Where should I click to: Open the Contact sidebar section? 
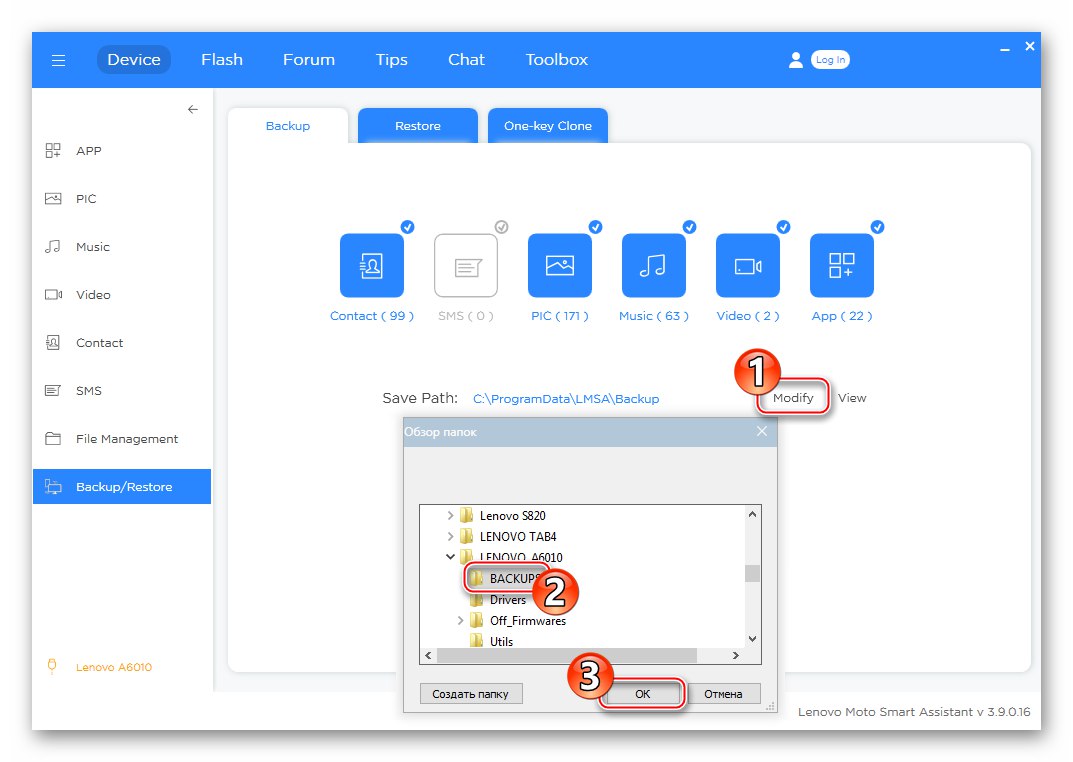click(122, 343)
